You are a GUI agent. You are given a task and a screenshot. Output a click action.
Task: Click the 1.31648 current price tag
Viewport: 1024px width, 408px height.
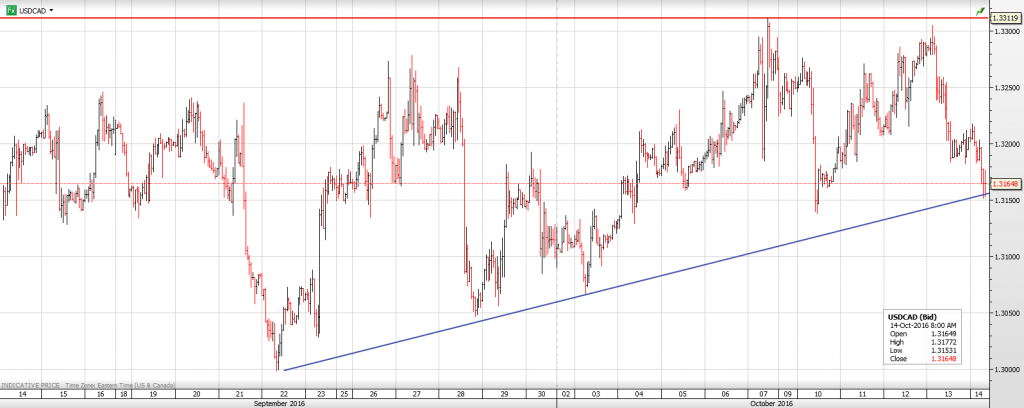click(1004, 184)
